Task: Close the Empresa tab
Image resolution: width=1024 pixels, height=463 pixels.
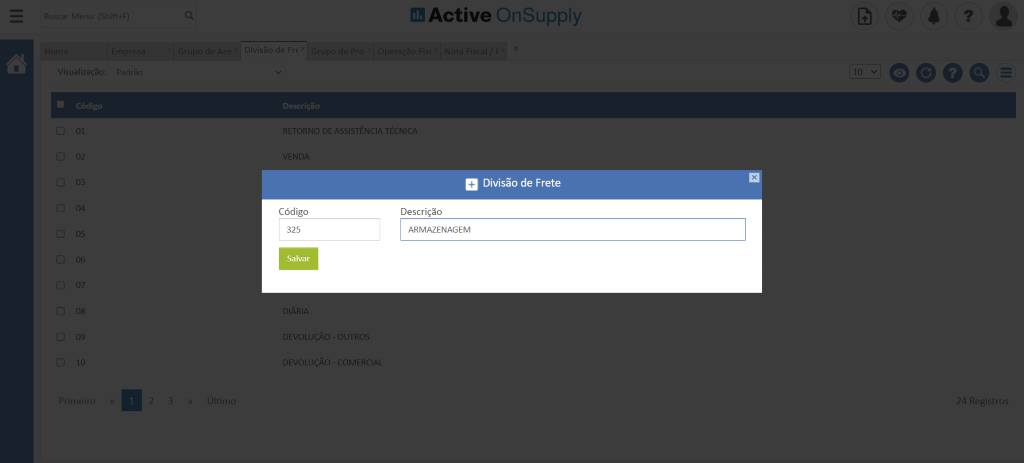Action: pyautogui.click(x=169, y=50)
